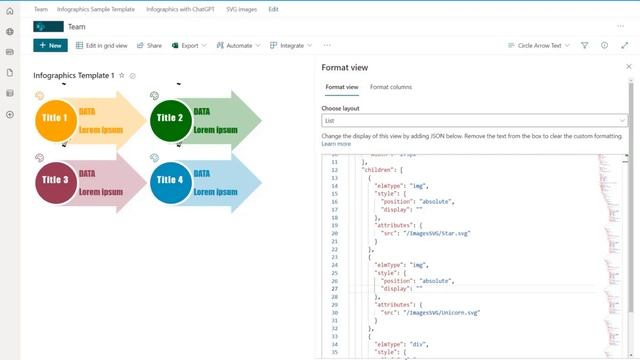Click the star favorite icon beside Infographics Template 1
Screen dimensions: 640x360
pyautogui.click(x=122, y=75)
